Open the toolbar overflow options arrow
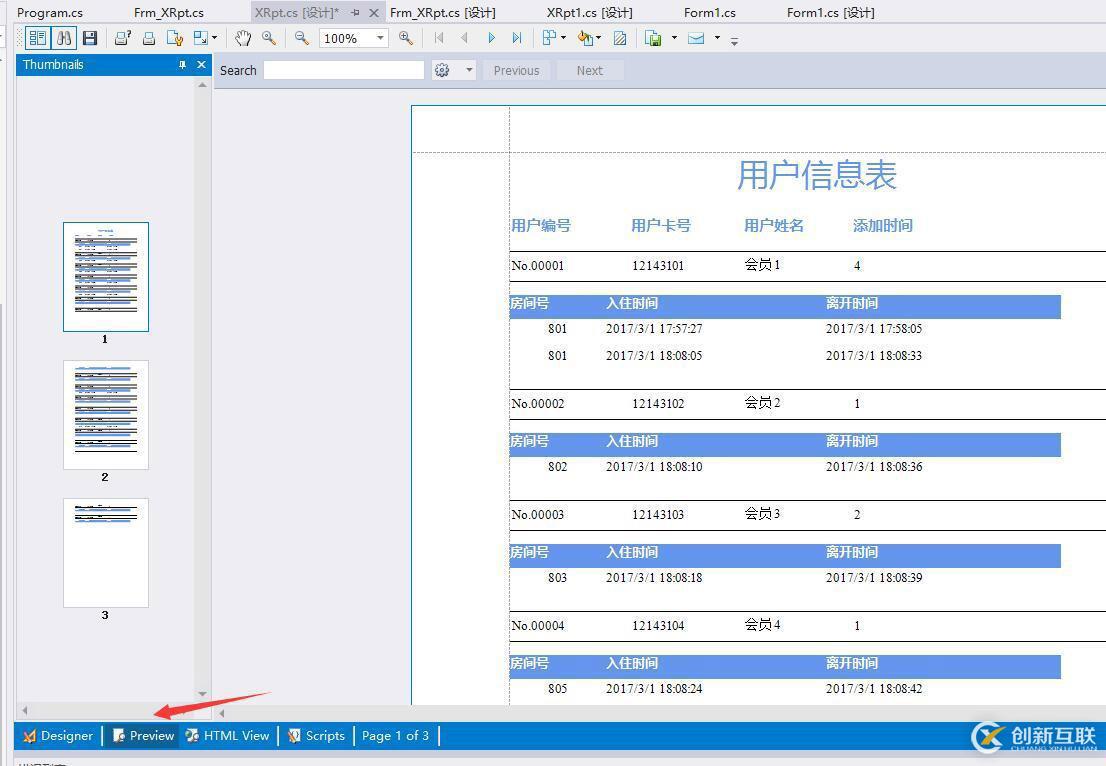Image resolution: width=1106 pixels, height=766 pixels. pyautogui.click(x=734, y=42)
